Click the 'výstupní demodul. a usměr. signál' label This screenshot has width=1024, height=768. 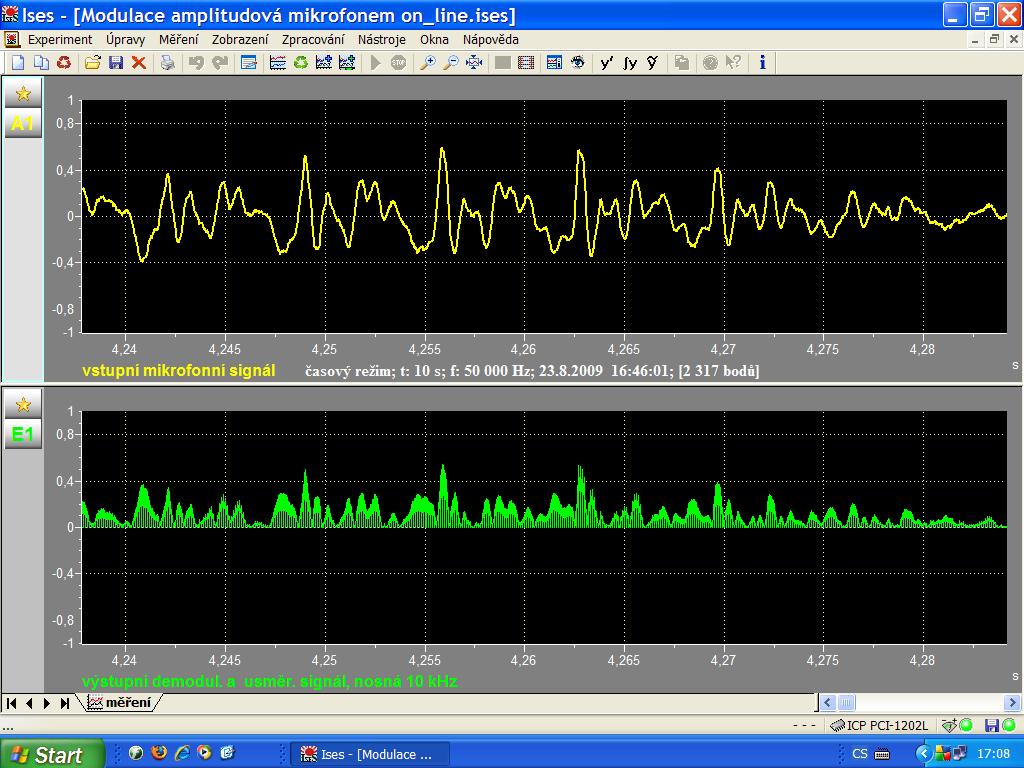point(269,682)
